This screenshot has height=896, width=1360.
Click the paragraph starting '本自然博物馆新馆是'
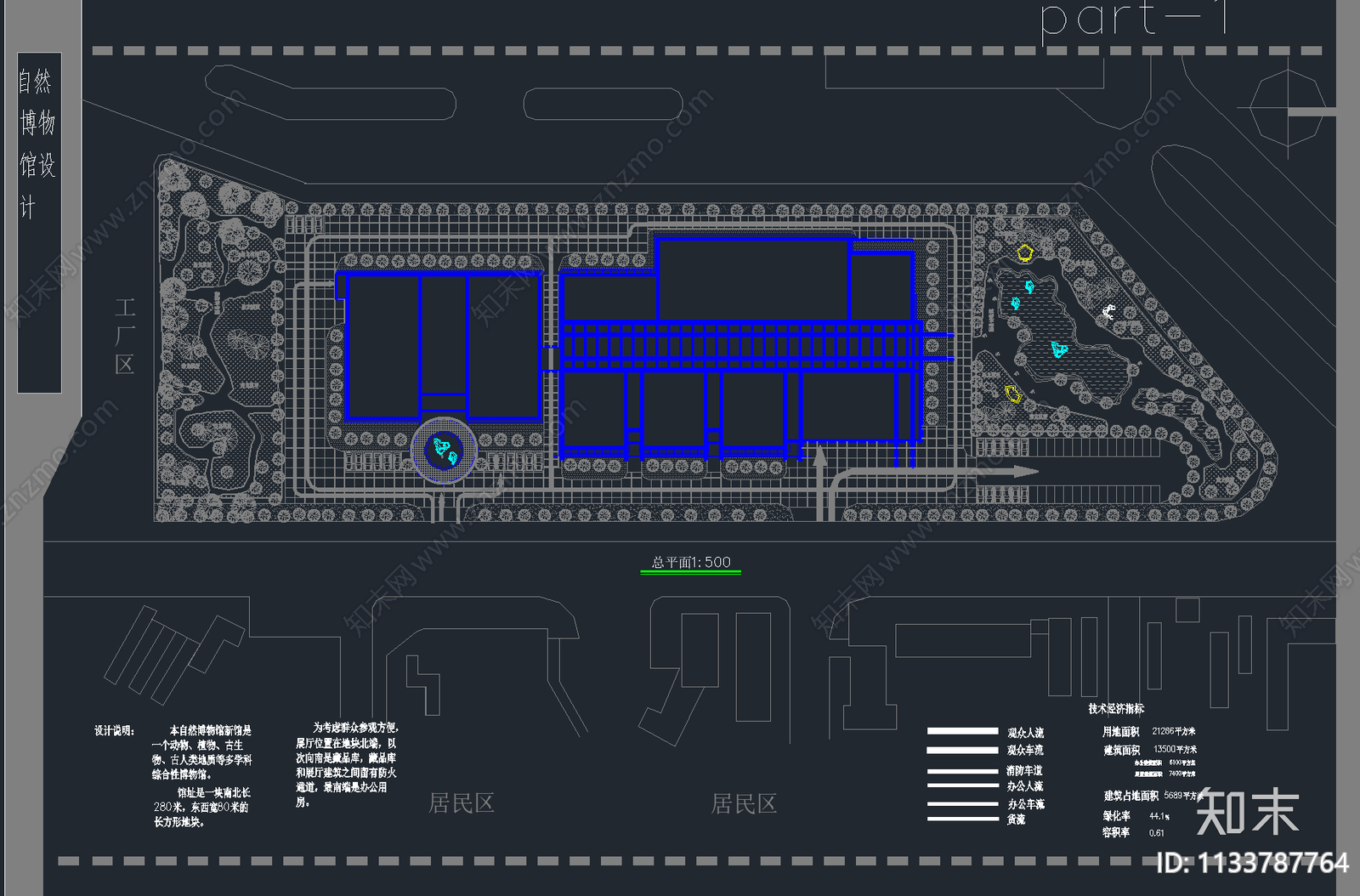202,752
